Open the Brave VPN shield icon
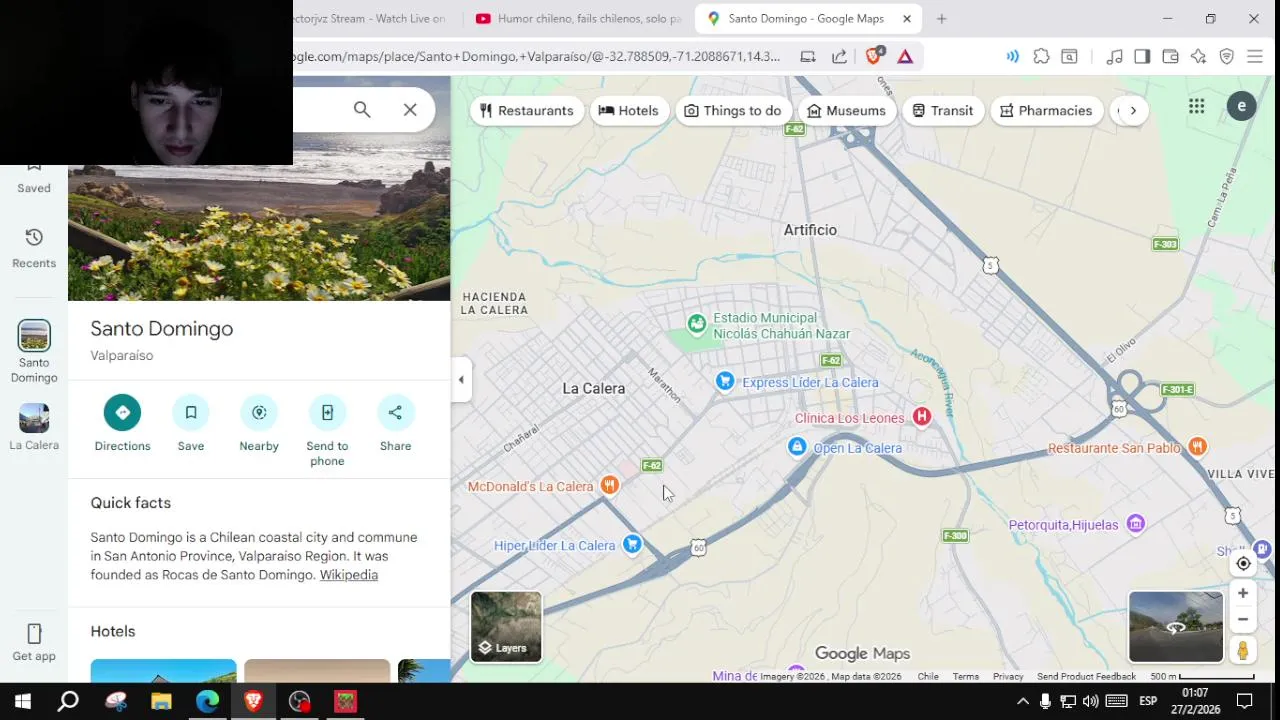 pos(1226,57)
